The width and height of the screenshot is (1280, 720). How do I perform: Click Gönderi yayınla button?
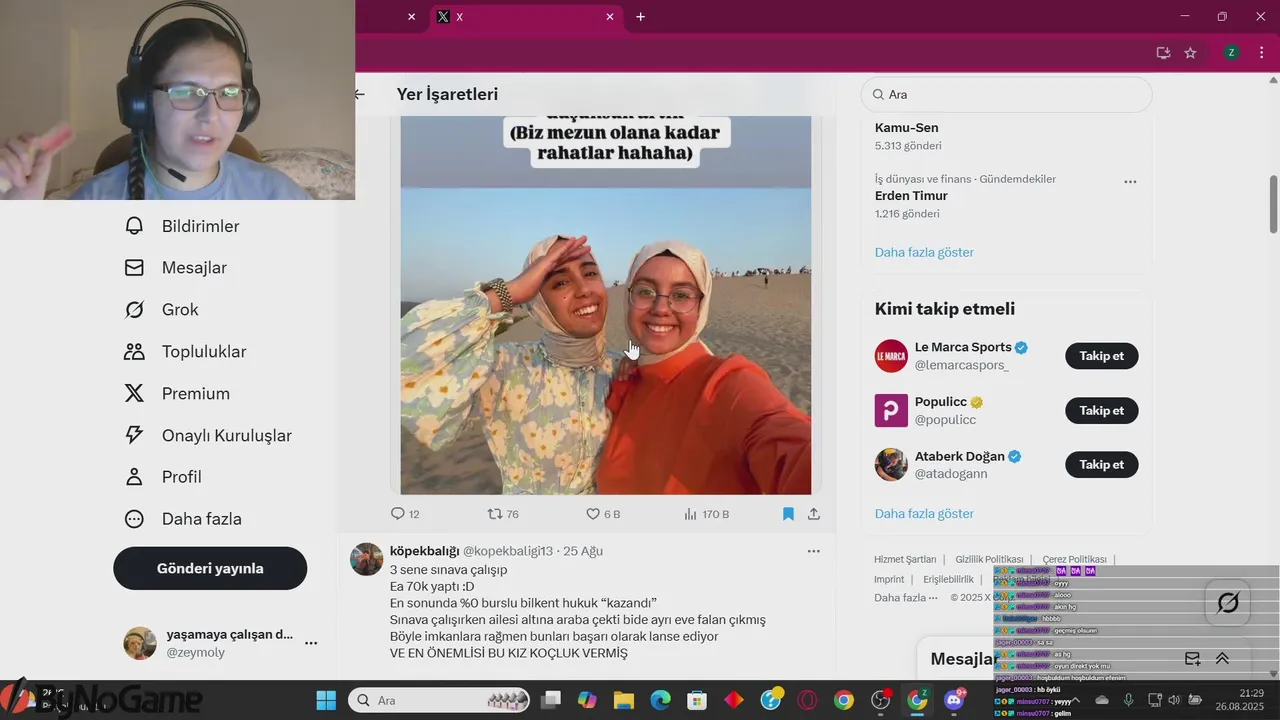[210, 568]
